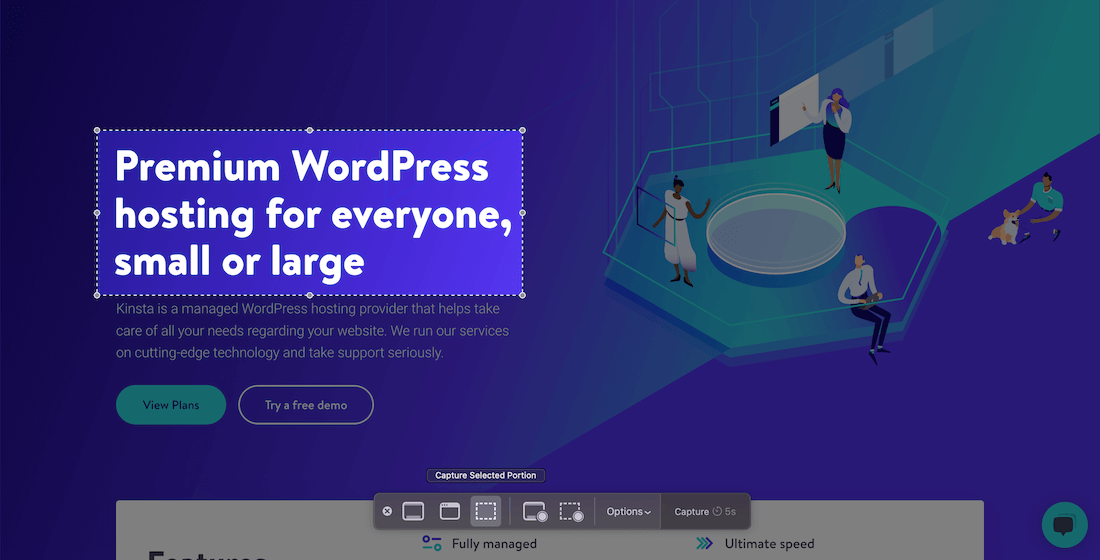Open the live chat widget
The image size is (1100, 560).
click(x=1064, y=525)
